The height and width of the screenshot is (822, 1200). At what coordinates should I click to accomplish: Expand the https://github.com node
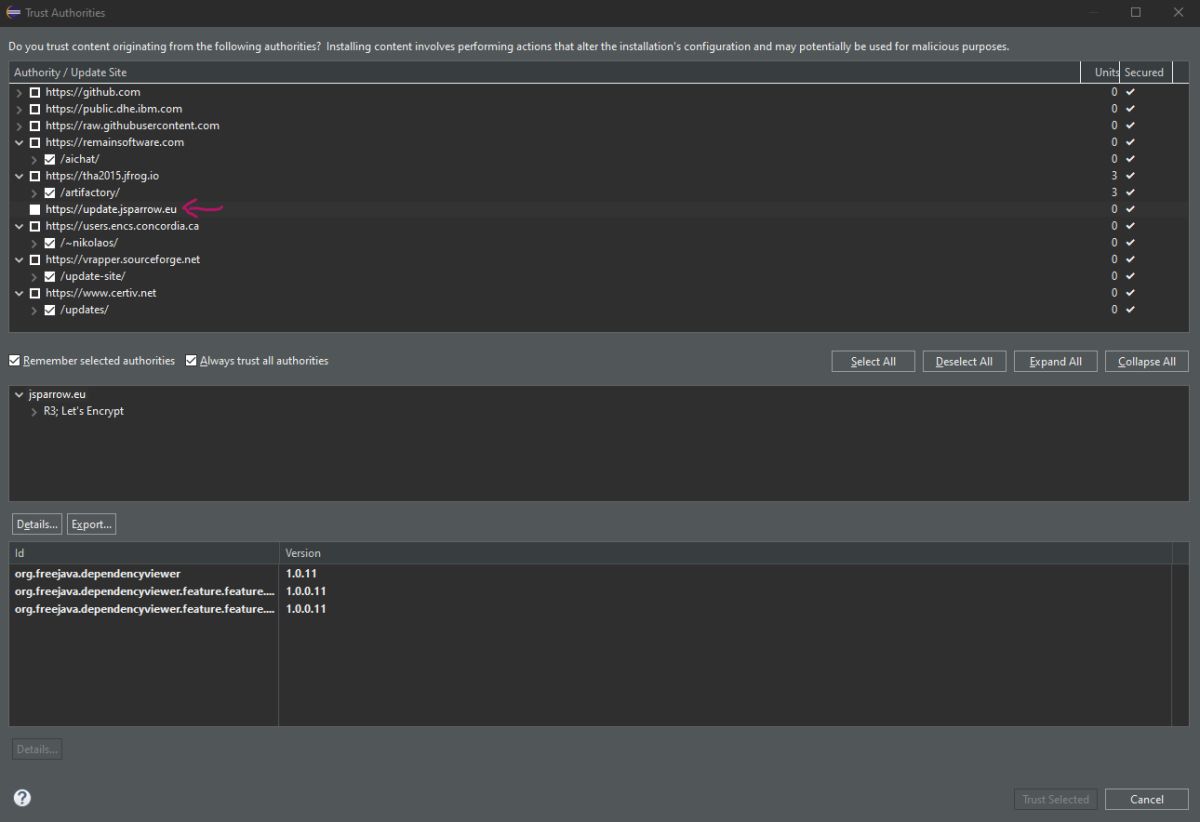19,92
